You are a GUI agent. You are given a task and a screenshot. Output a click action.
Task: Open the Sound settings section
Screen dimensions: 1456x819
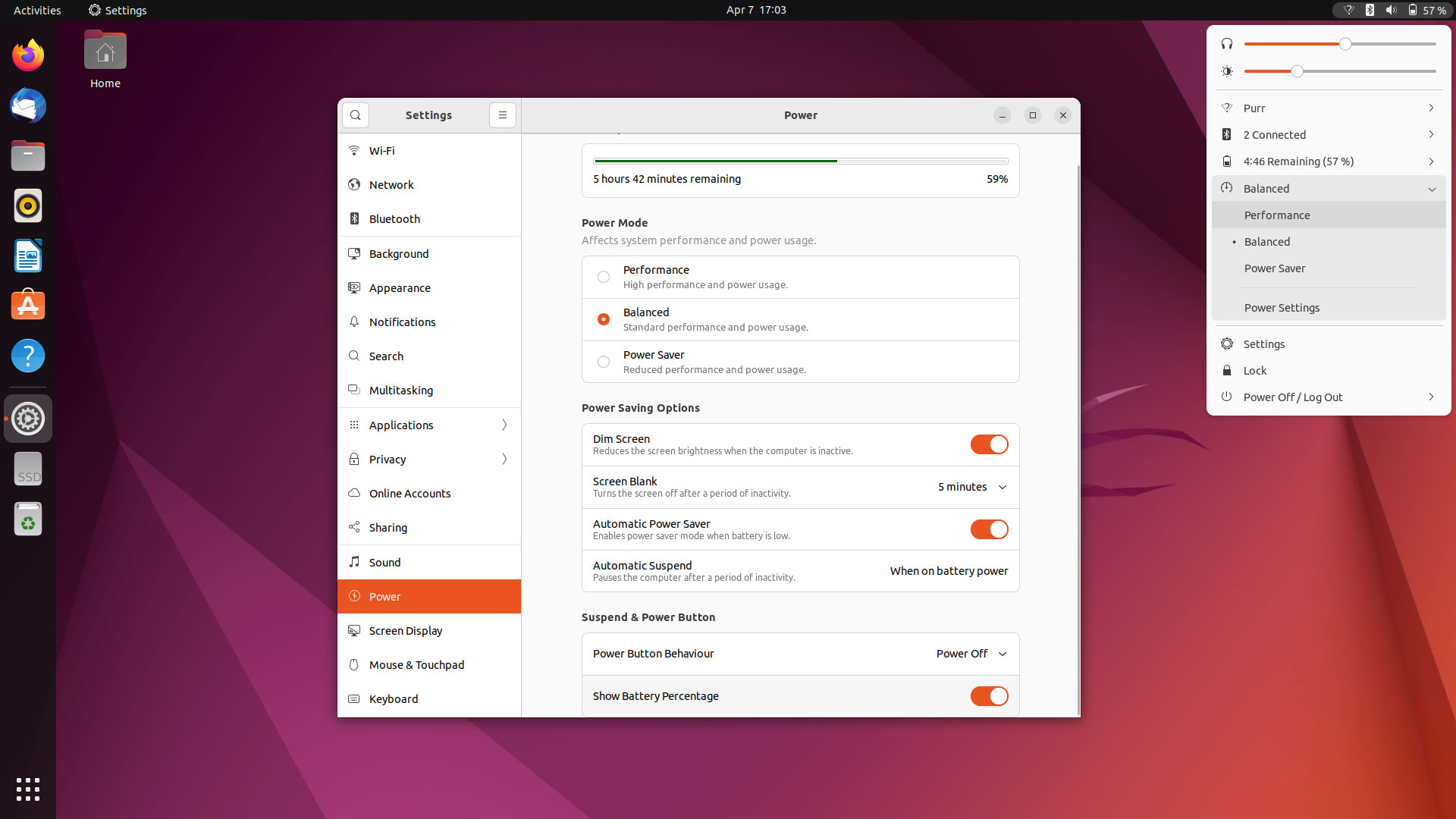384,562
